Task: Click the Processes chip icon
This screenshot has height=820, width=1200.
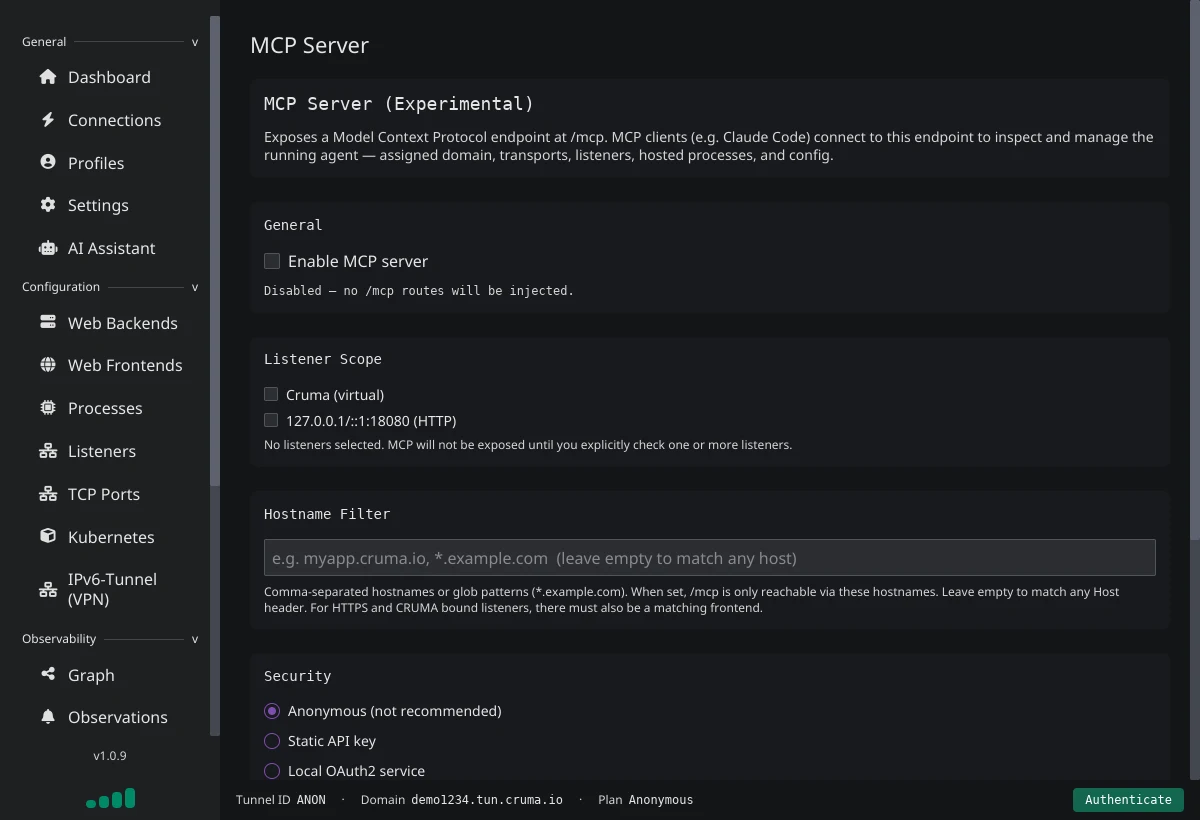Action: 47,408
